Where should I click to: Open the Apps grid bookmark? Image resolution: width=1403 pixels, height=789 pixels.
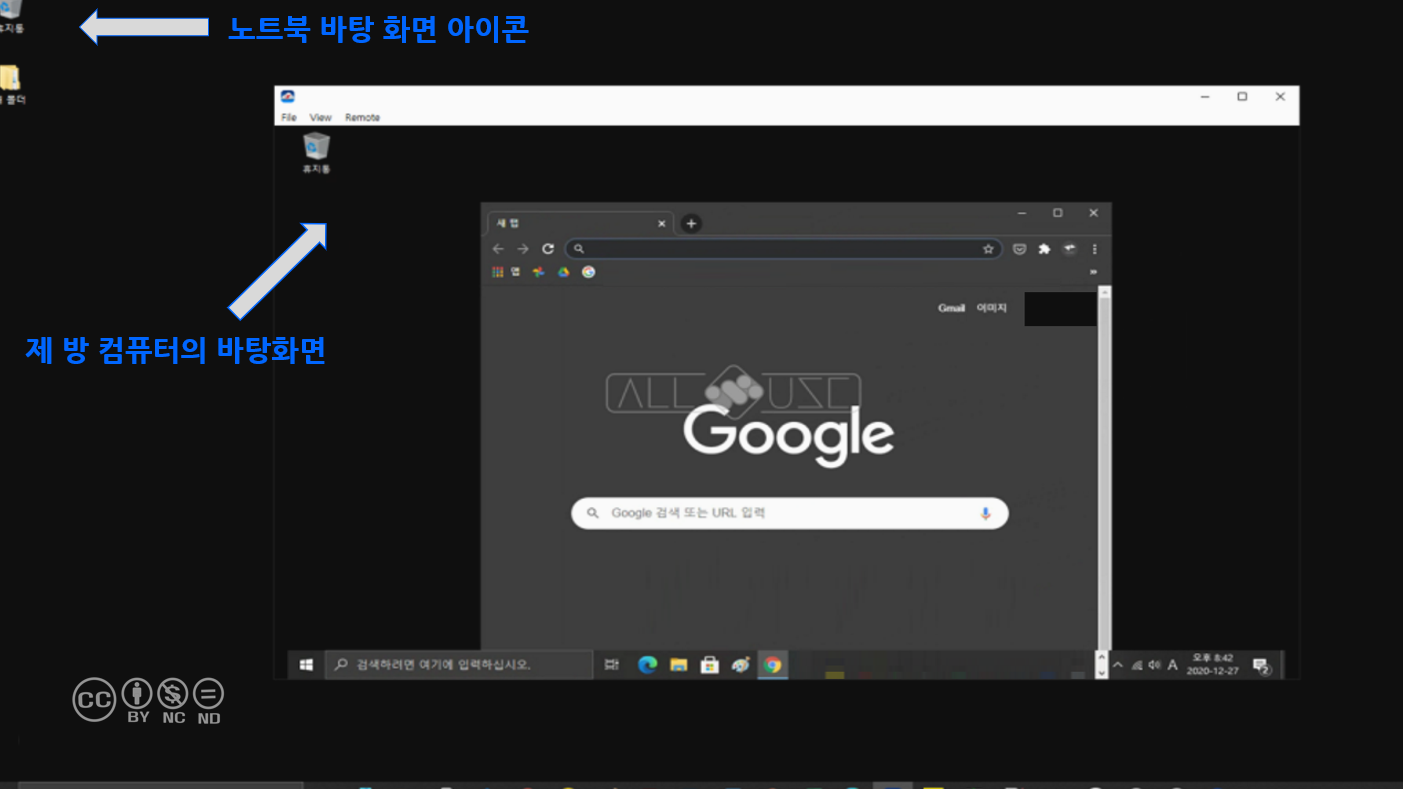pyautogui.click(x=506, y=272)
